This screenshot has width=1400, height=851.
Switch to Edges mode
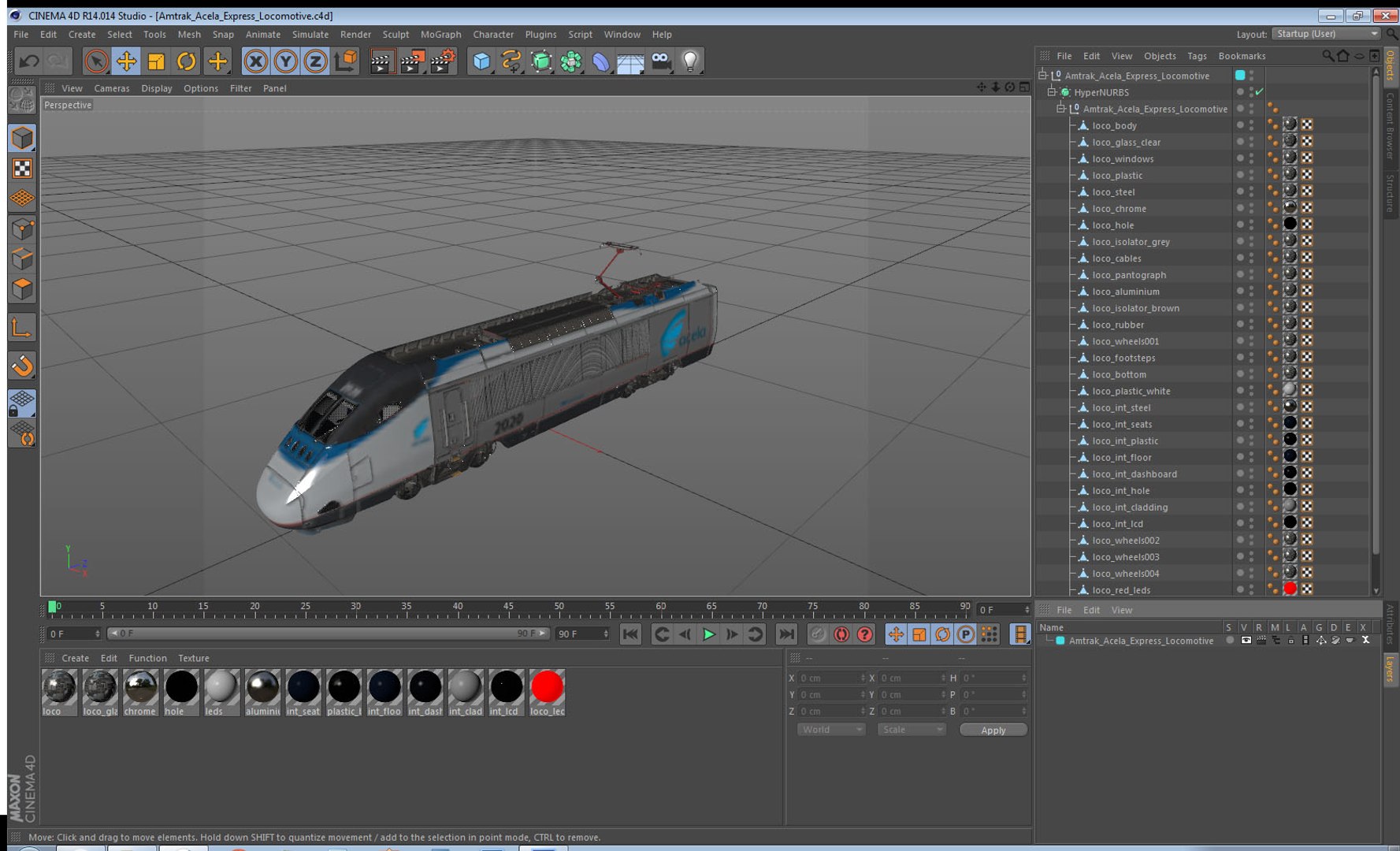pos(22,259)
